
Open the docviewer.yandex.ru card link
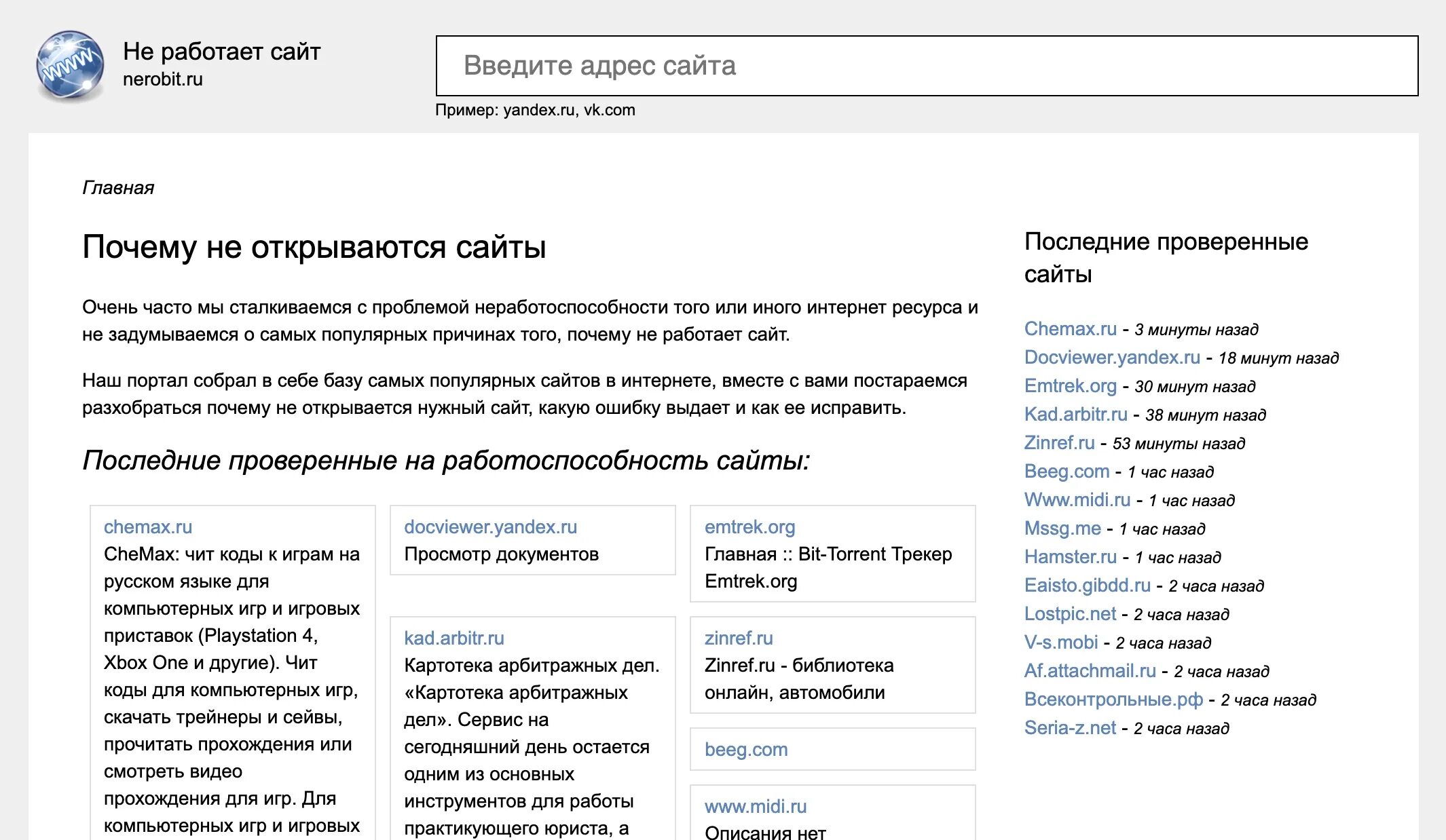click(x=490, y=527)
